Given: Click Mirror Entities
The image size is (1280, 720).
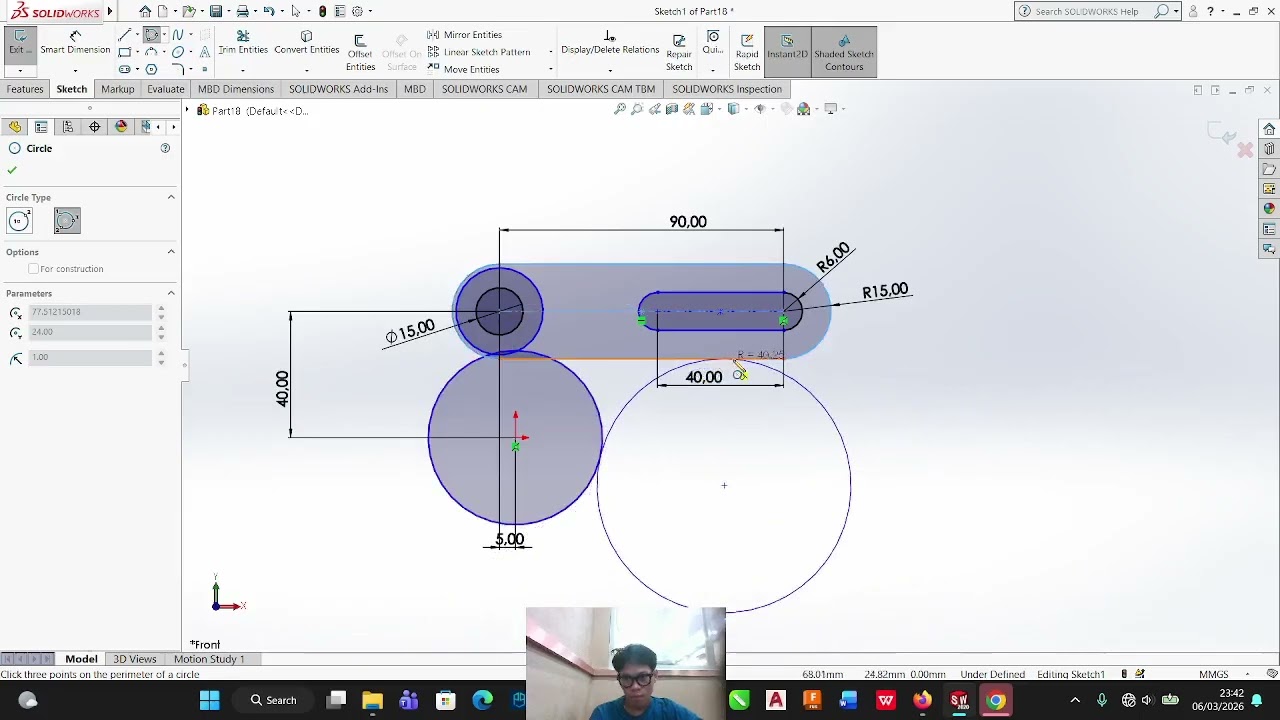Looking at the screenshot, I should [x=465, y=35].
